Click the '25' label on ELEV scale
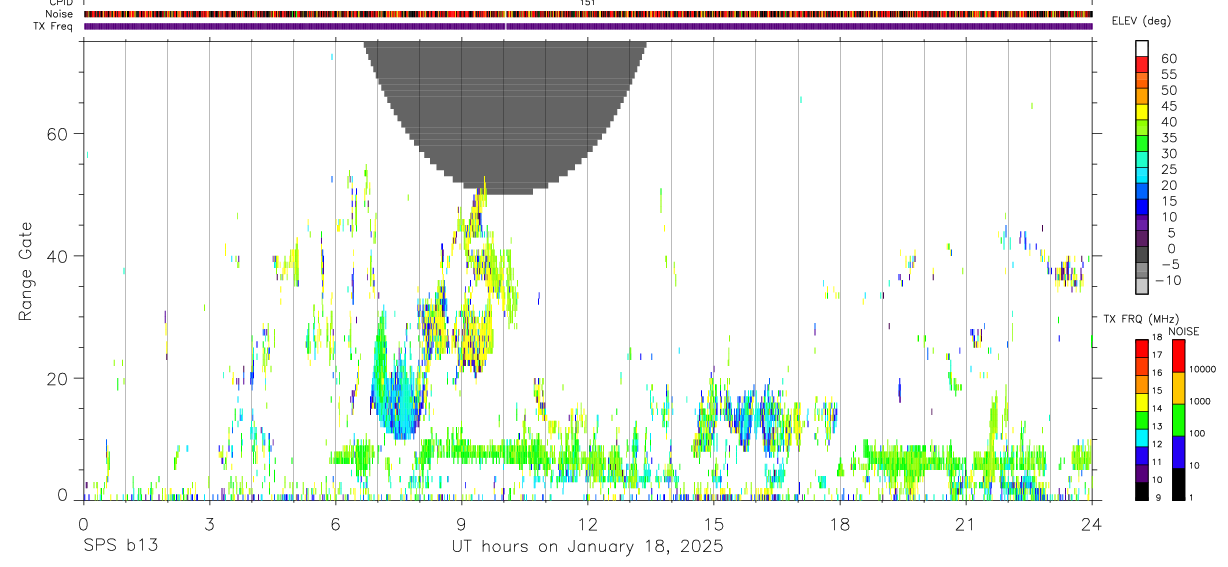Image resolution: width=1228 pixels, height=567 pixels. coord(1168,170)
